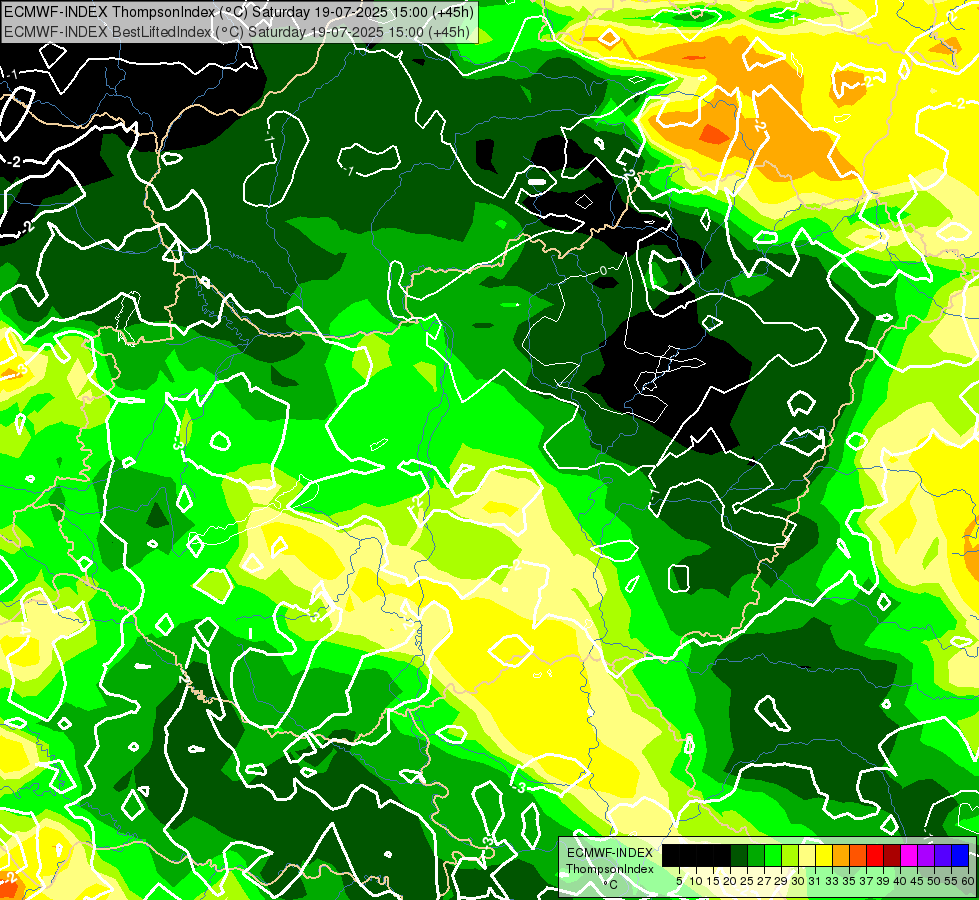979x900 pixels.
Task: Click legend scale value 35
Action: click(x=850, y=881)
